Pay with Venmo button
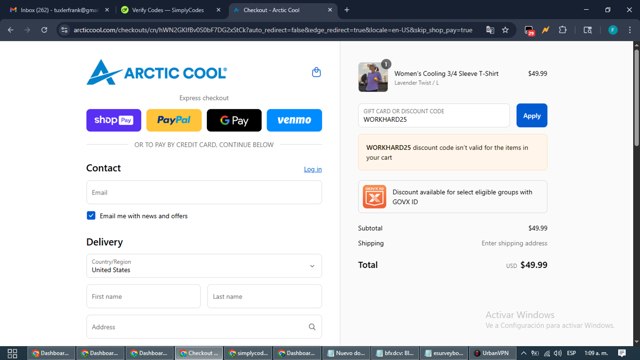Screen dimensions: 640x360 (294, 120)
